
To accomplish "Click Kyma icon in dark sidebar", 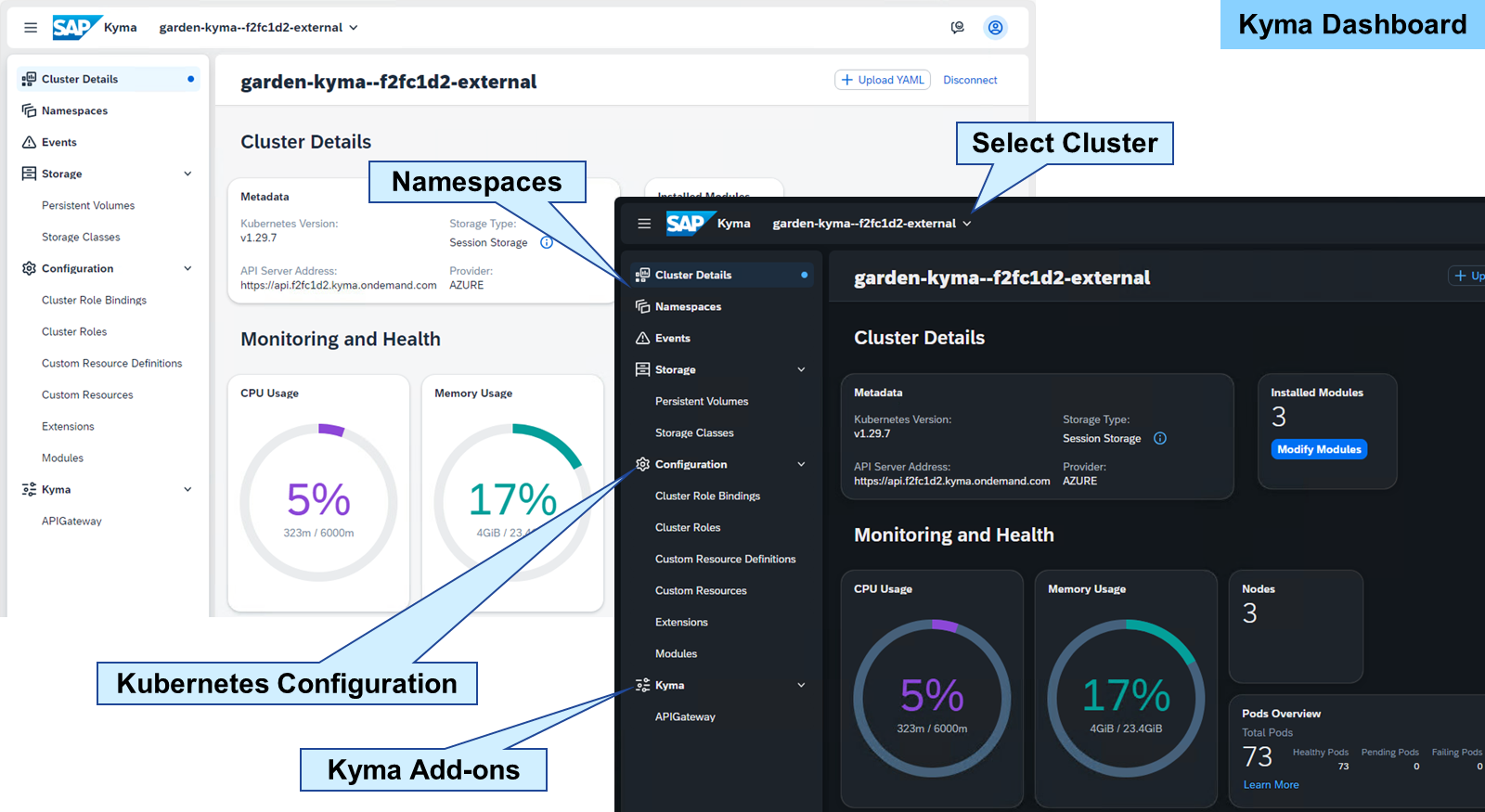I will tap(642, 685).
